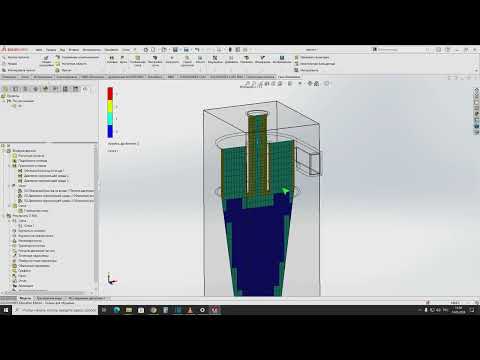
Task: Collapse the Goals node expander in tree
Action: (x=9, y=186)
